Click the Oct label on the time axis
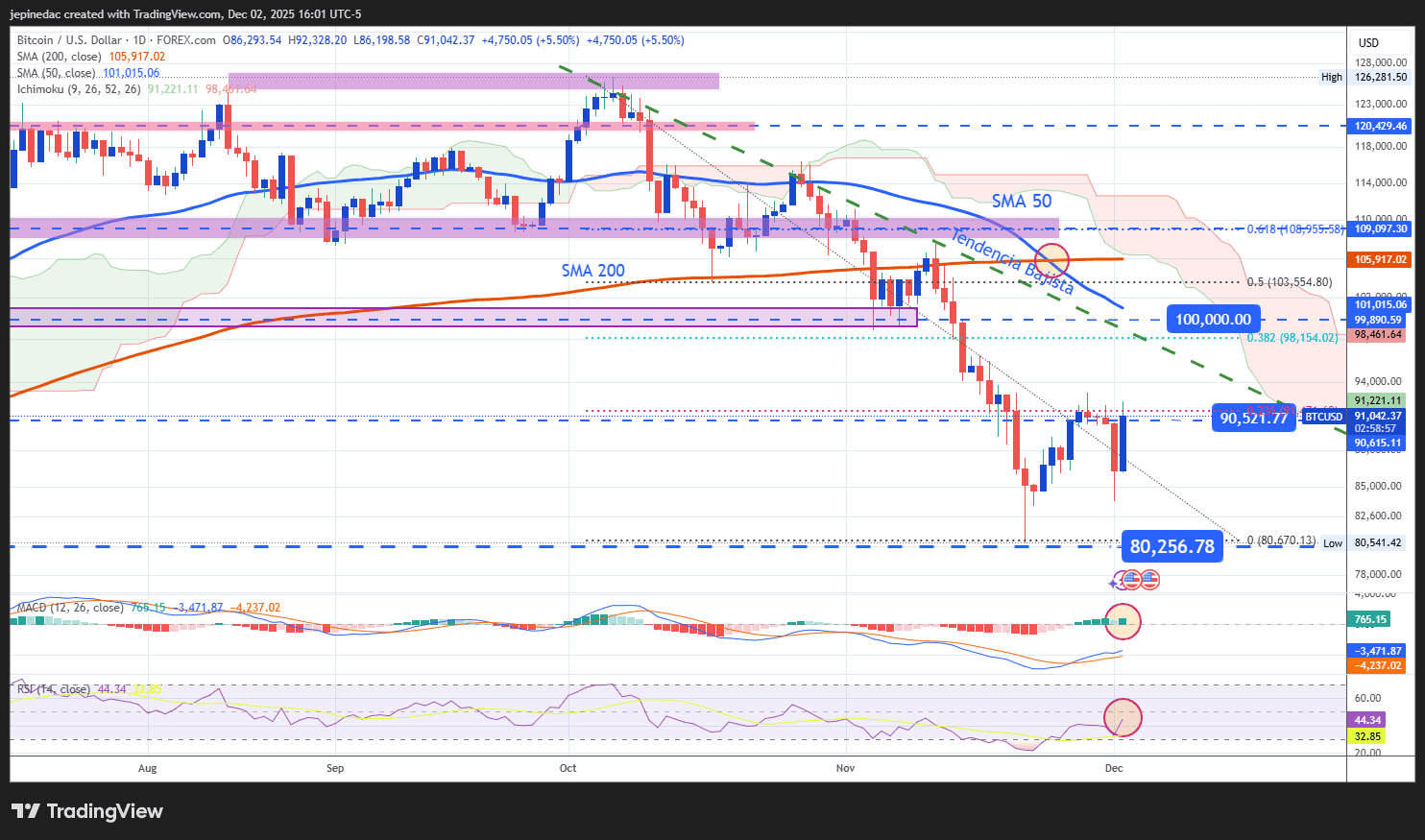The width and height of the screenshot is (1425, 840). (568, 768)
